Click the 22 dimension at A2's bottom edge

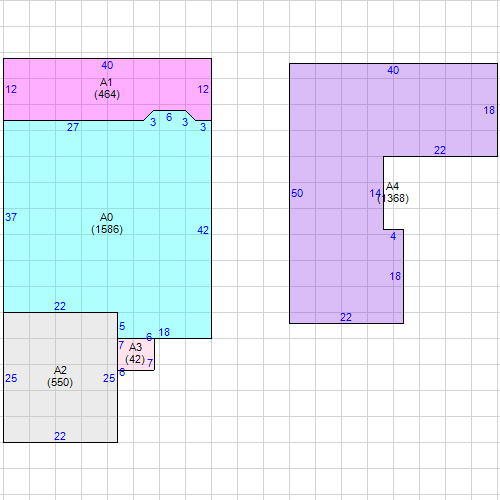pyautogui.click(x=60, y=436)
